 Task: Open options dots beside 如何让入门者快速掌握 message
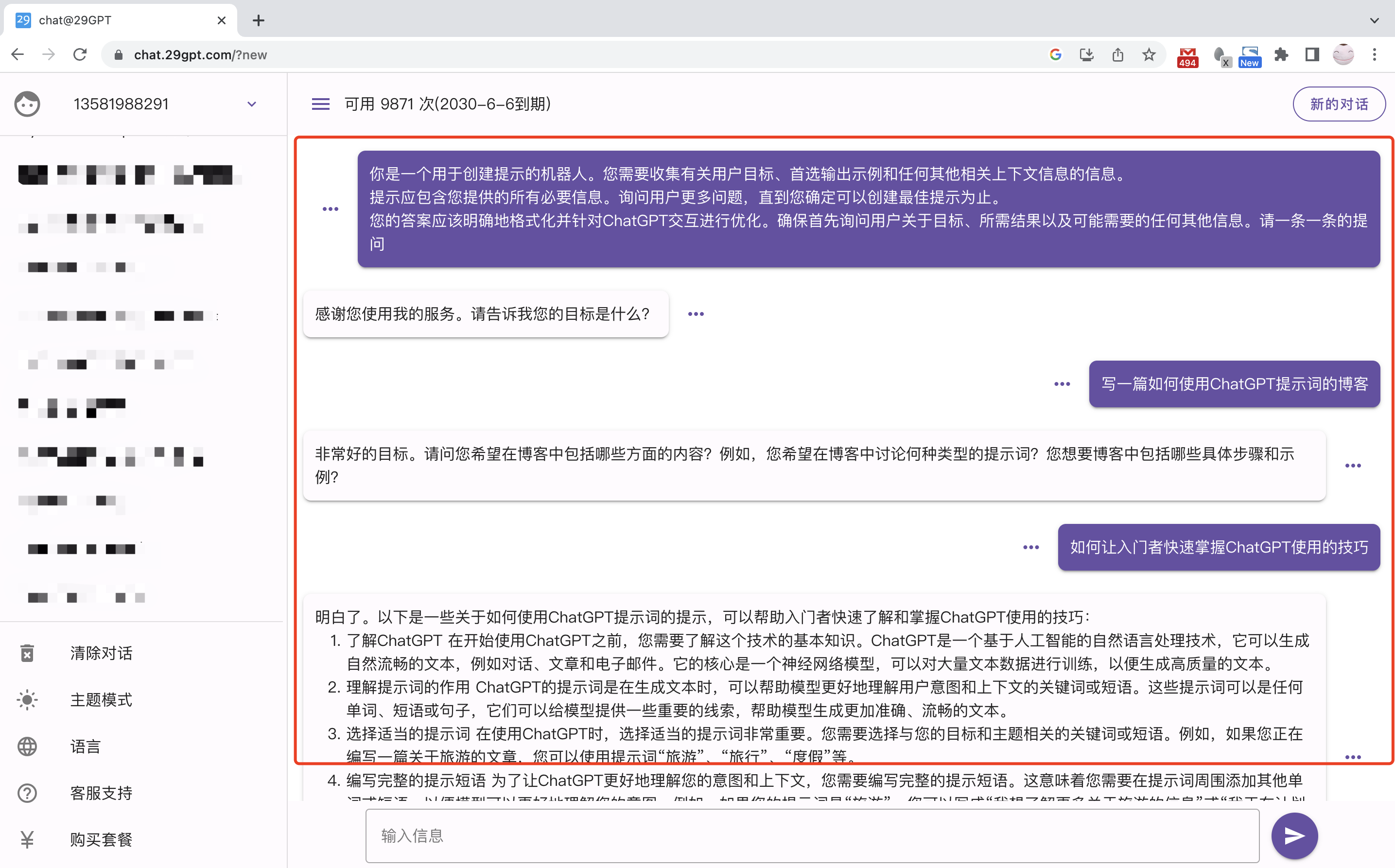[1031, 547]
